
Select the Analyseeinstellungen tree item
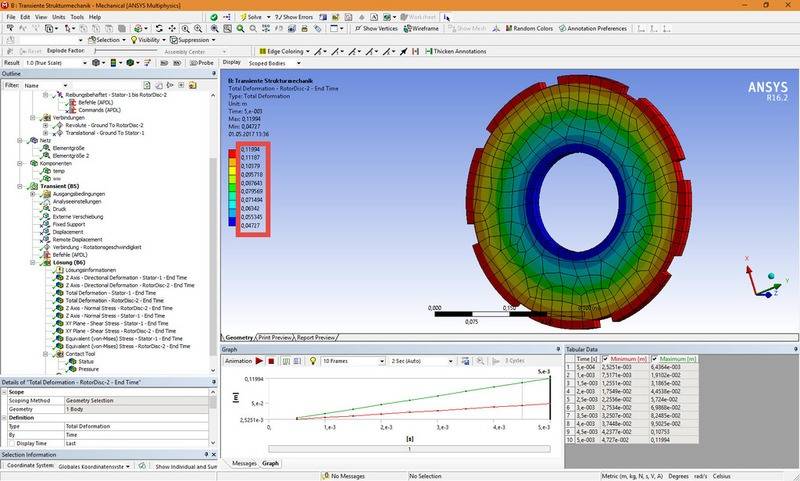tap(77, 201)
